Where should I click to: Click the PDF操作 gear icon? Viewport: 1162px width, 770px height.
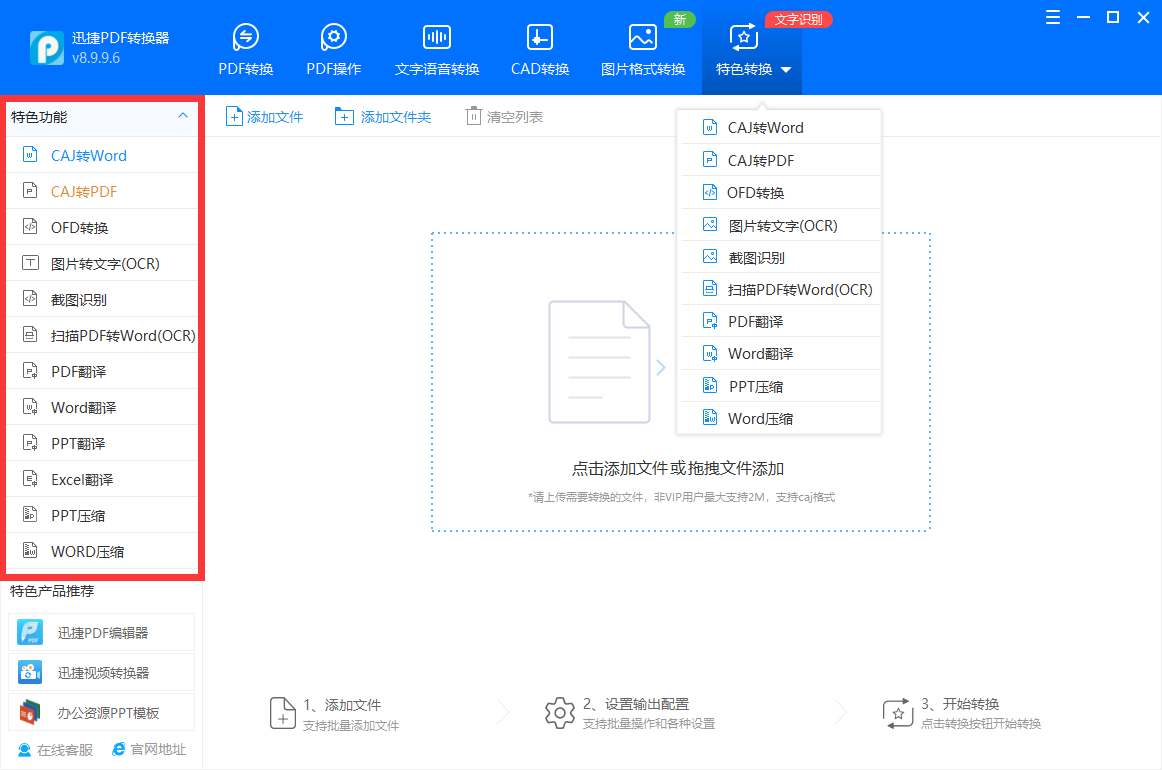pyautogui.click(x=333, y=36)
